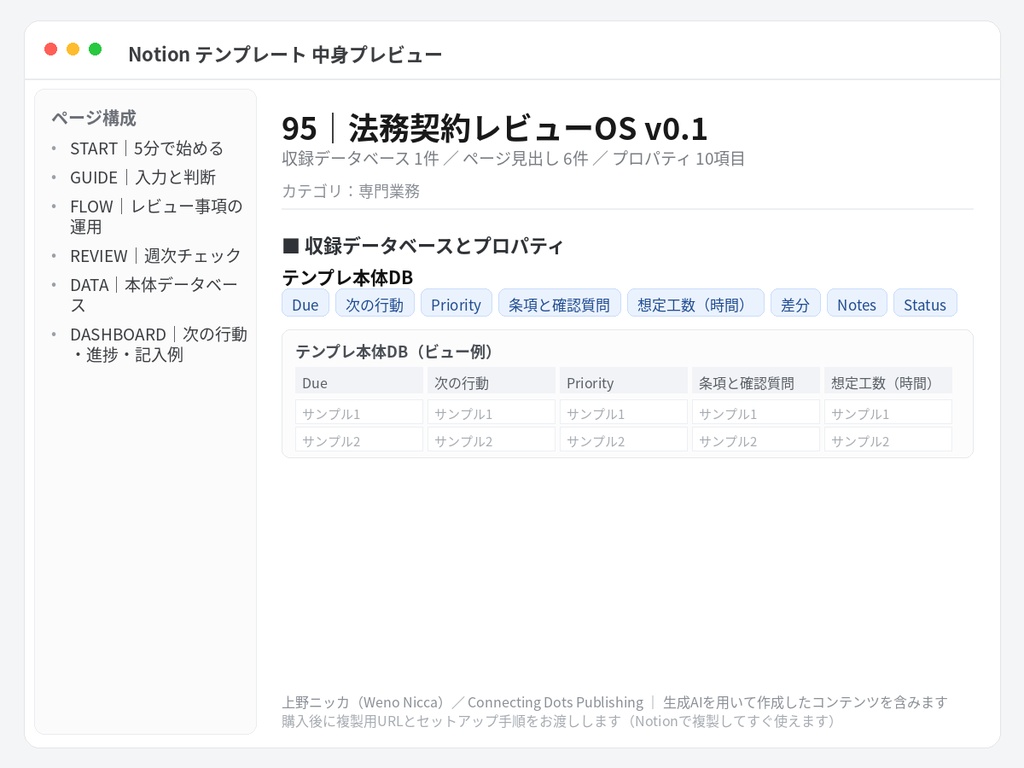Click the テンプレ本体DB heading above tags
The height and width of the screenshot is (768, 1024).
[x=347, y=278]
